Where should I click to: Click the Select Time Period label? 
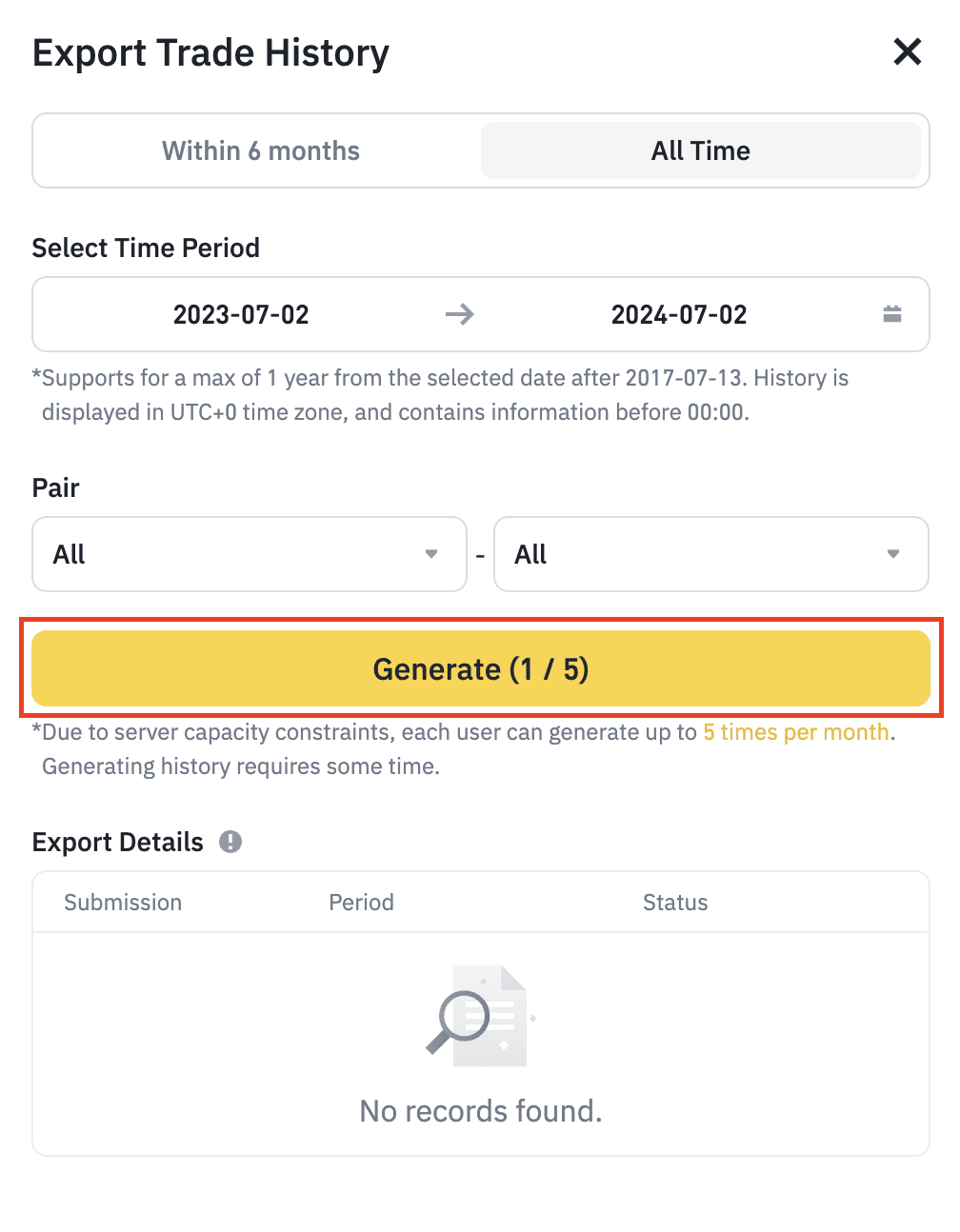point(146,248)
